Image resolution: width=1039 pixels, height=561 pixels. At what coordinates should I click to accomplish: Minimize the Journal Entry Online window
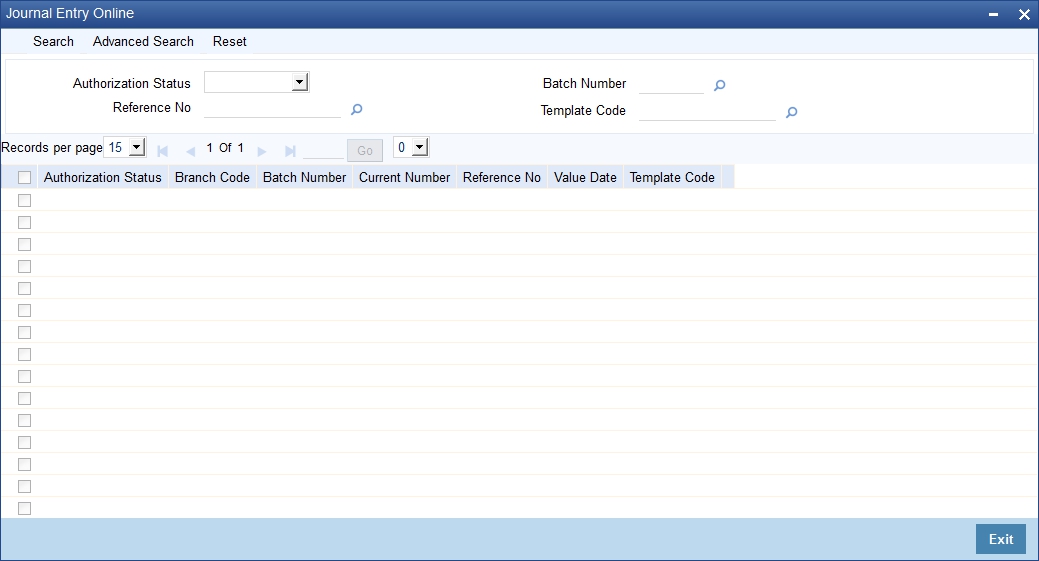point(993,14)
